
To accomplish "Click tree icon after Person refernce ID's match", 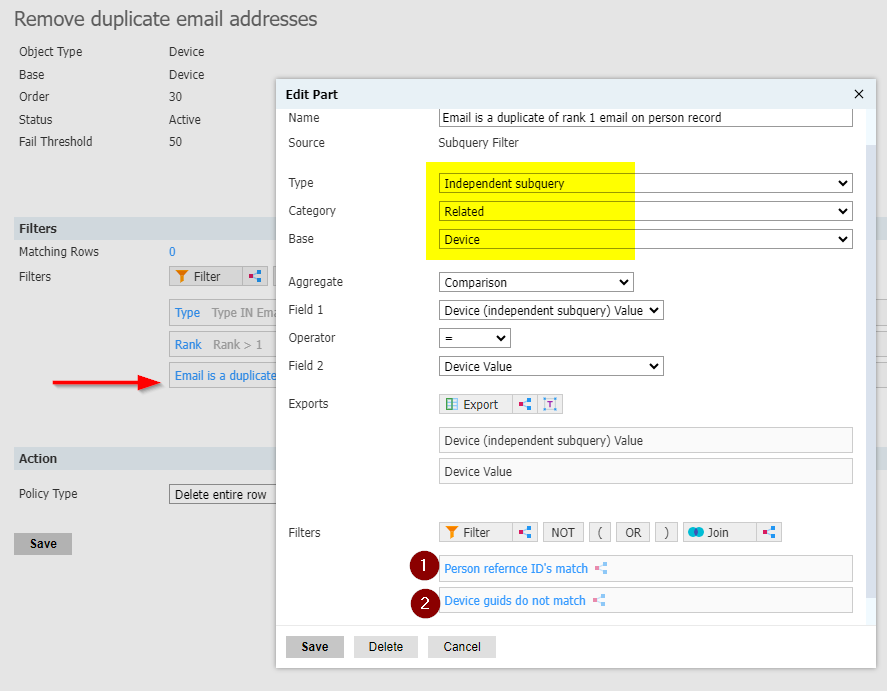I will click(x=601, y=568).
